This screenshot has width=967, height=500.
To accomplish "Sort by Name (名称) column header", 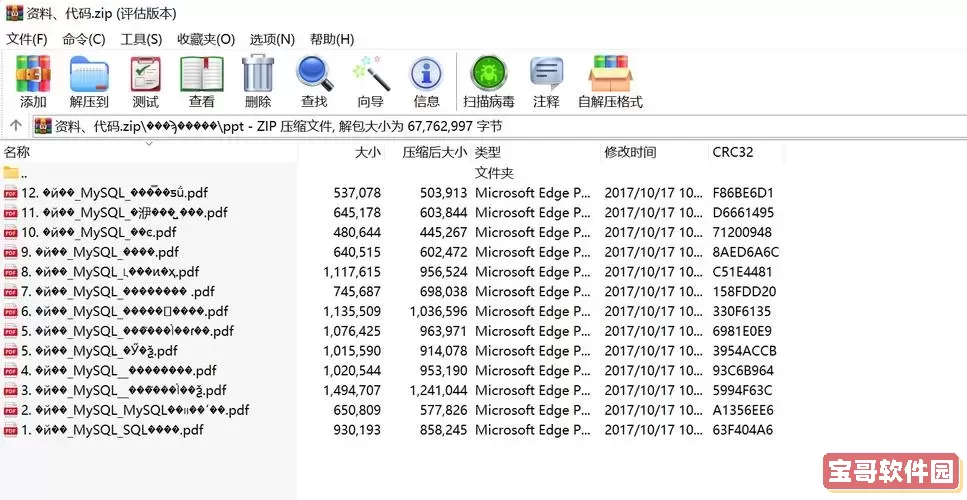I will click(x=149, y=152).
